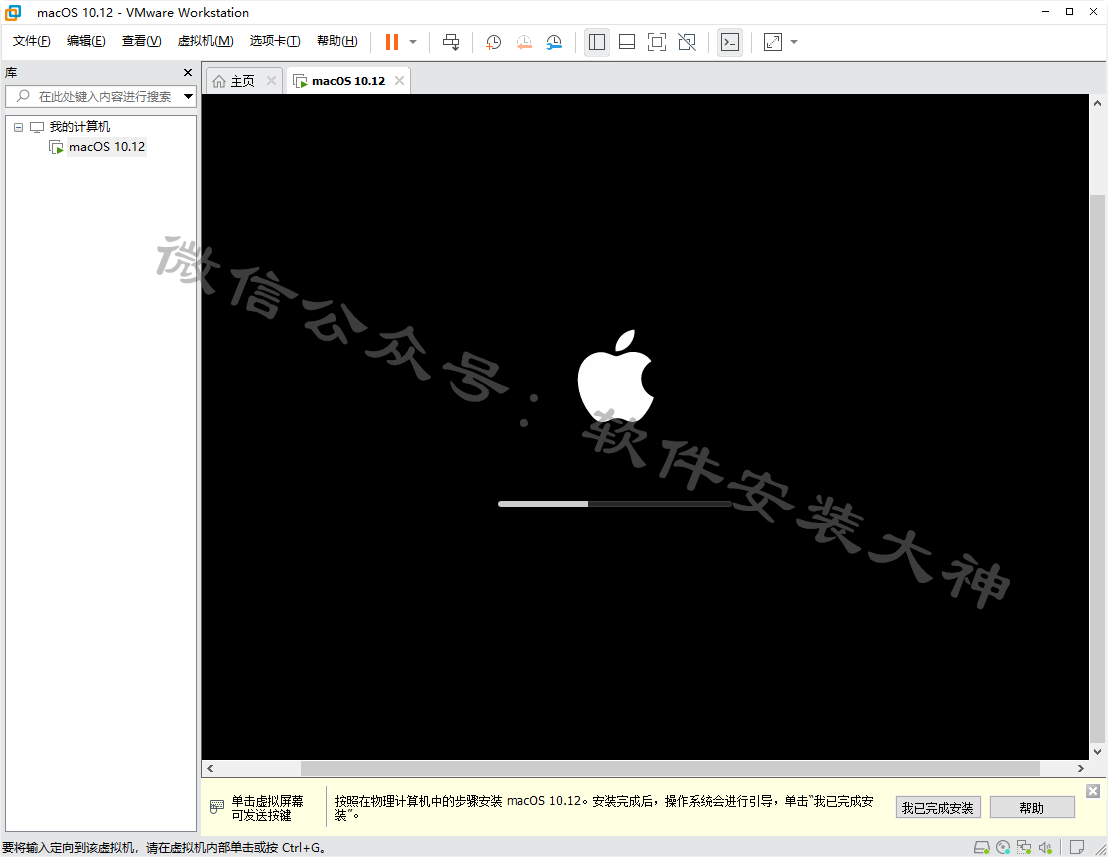Dismiss the yellow installation hint bar

point(1092,791)
